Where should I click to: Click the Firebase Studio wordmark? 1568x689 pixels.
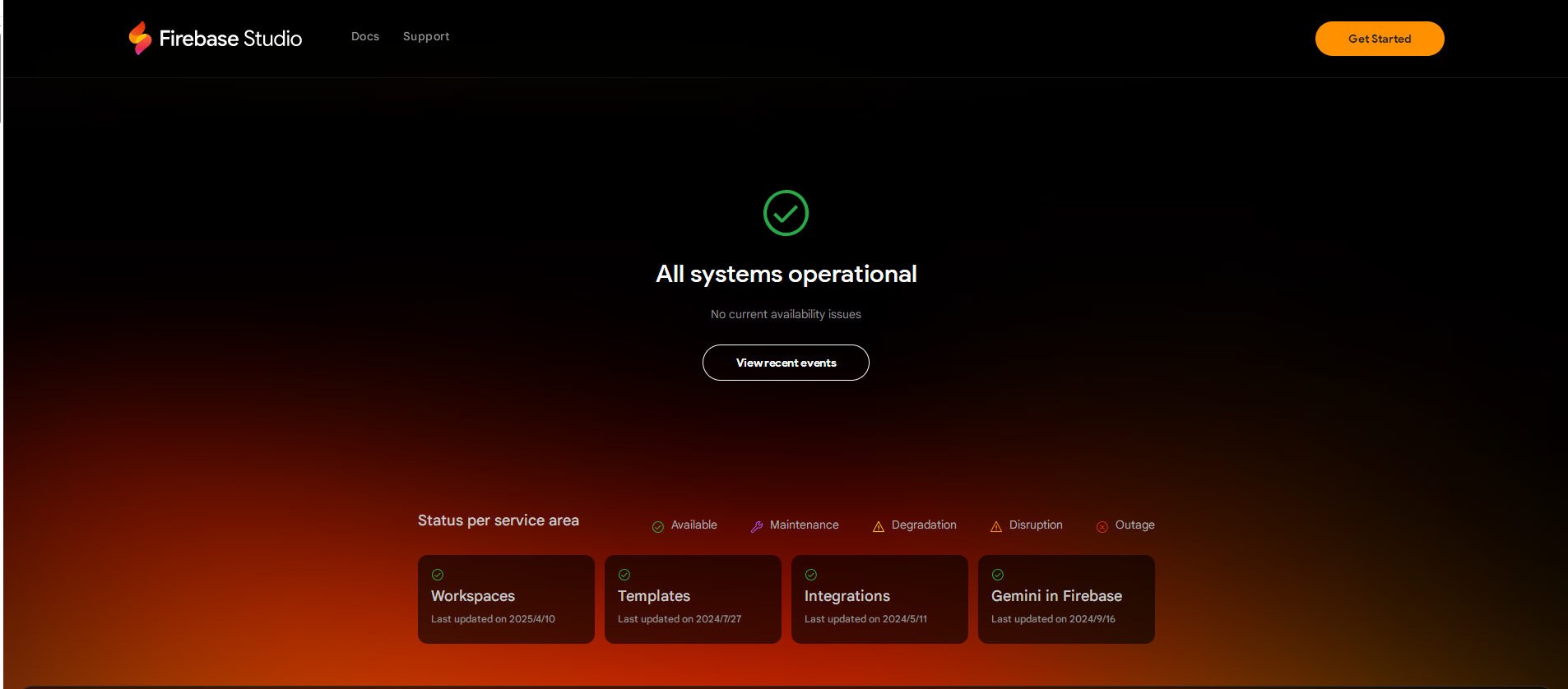coord(230,39)
